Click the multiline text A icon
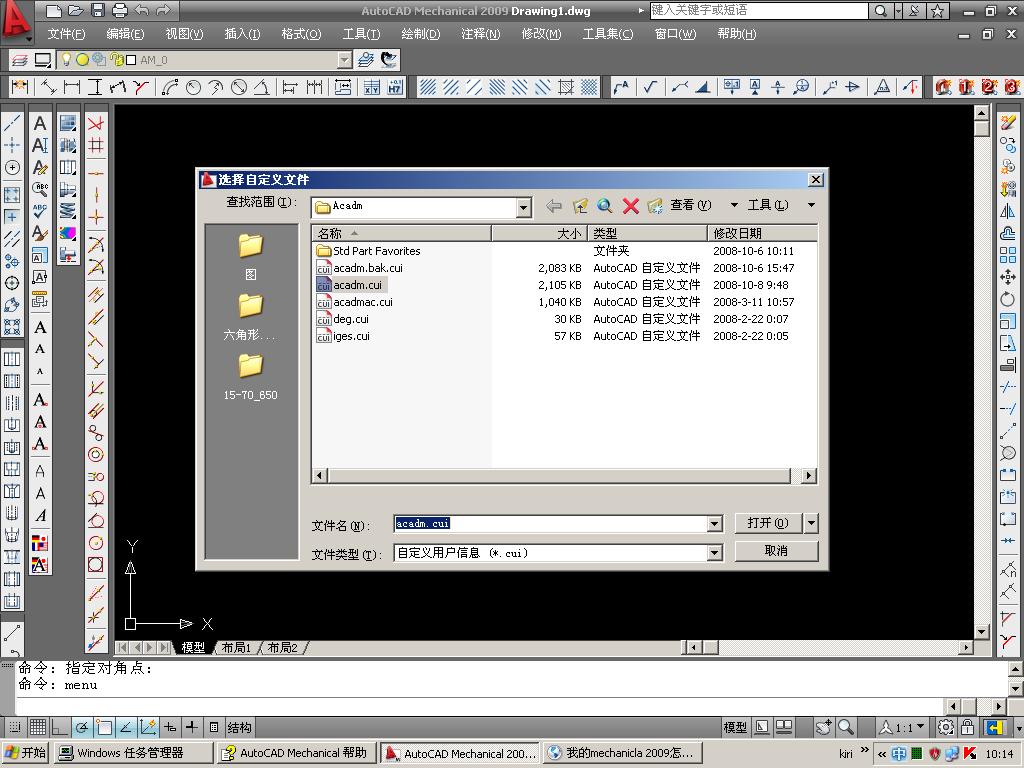 [x=40, y=123]
